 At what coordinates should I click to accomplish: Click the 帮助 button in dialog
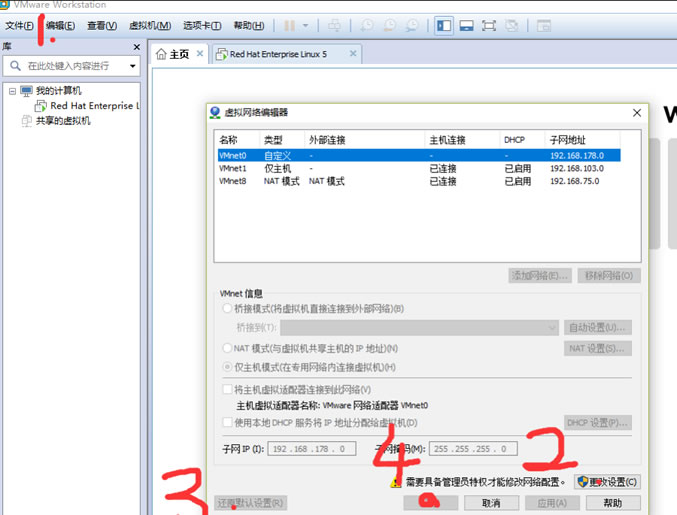click(x=613, y=503)
